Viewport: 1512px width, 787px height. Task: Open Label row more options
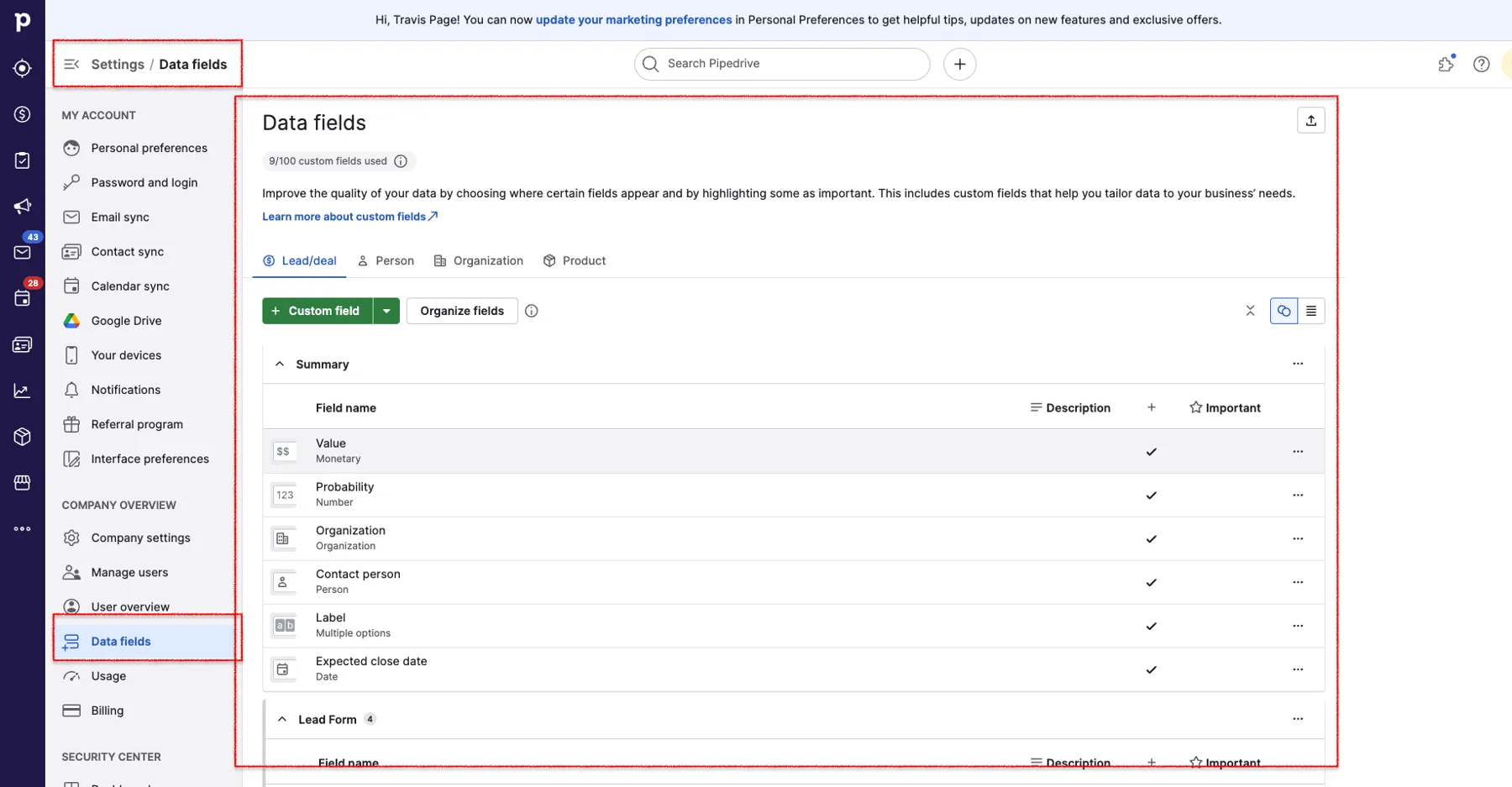point(1298,627)
